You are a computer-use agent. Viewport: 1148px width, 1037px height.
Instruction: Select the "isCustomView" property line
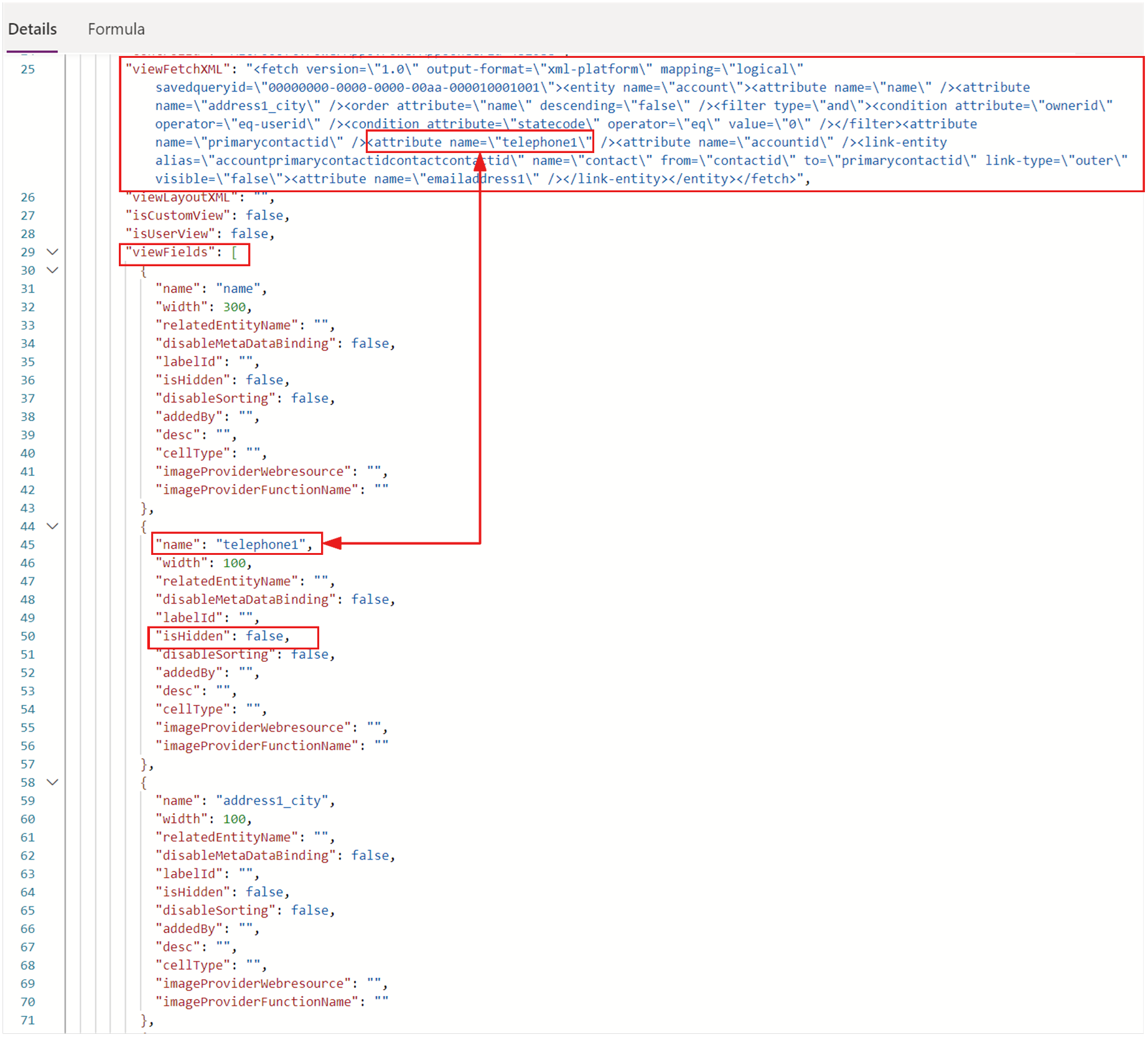(x=208, y=215)
